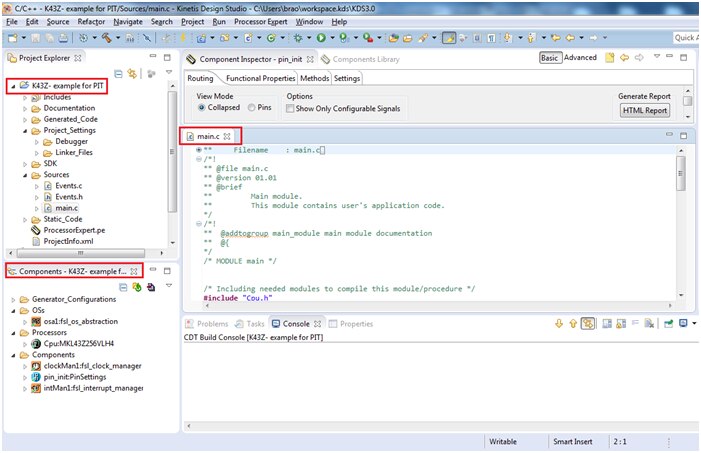Switch to the Functional Properties tab

click(259, 78)
